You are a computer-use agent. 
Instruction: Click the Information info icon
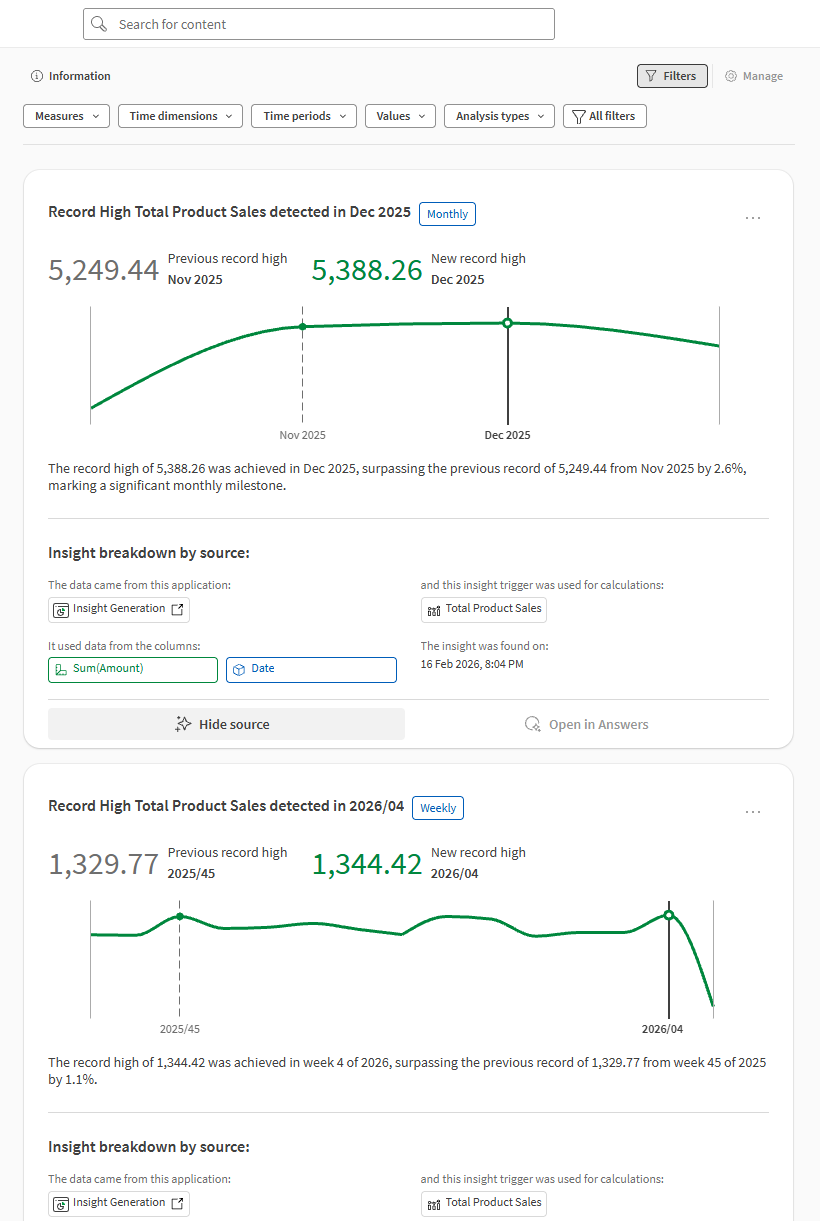pyautogui.click(x=37, y=75)
